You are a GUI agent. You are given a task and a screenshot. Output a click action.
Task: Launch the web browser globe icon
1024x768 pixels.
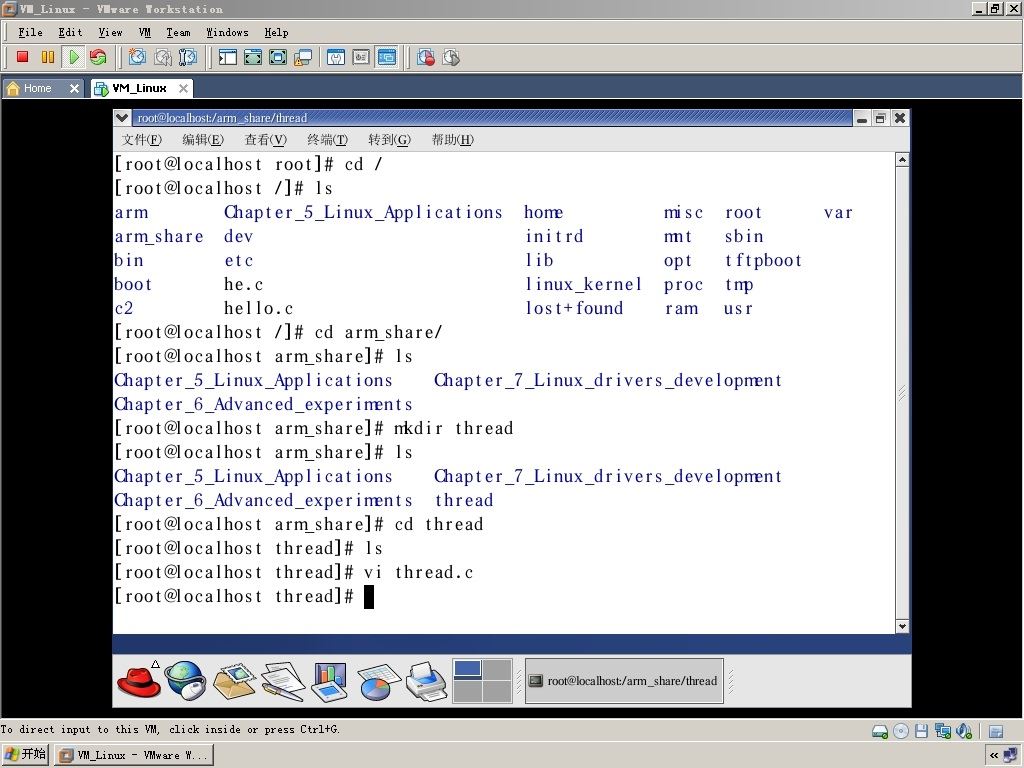tap(185, 681)
